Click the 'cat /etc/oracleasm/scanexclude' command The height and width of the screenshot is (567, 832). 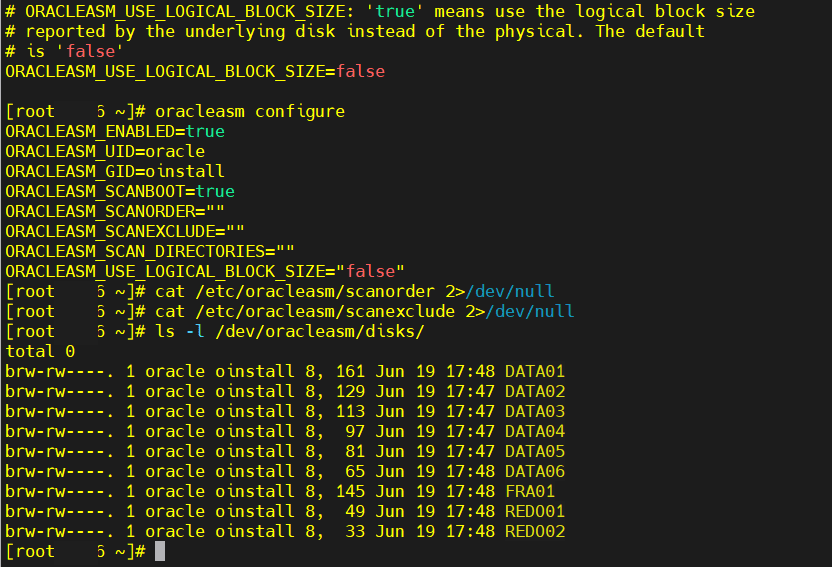coord(365,311)
